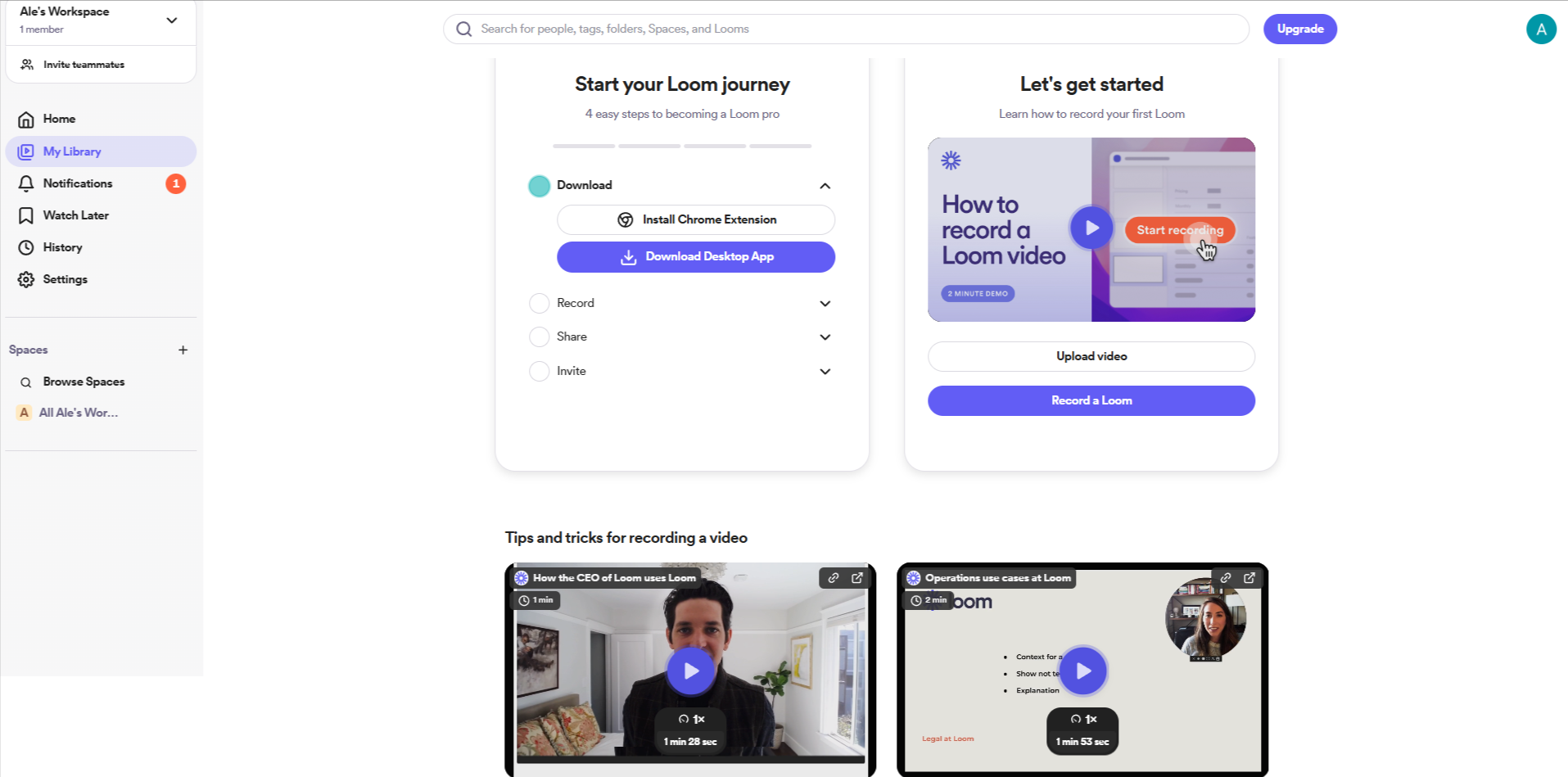
Task: Click the Upgrade button
Action: tap(1300, 29)
